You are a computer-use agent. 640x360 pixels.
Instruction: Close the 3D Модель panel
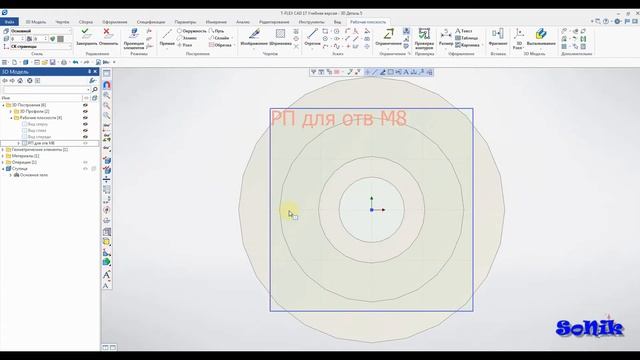point(96,72)
